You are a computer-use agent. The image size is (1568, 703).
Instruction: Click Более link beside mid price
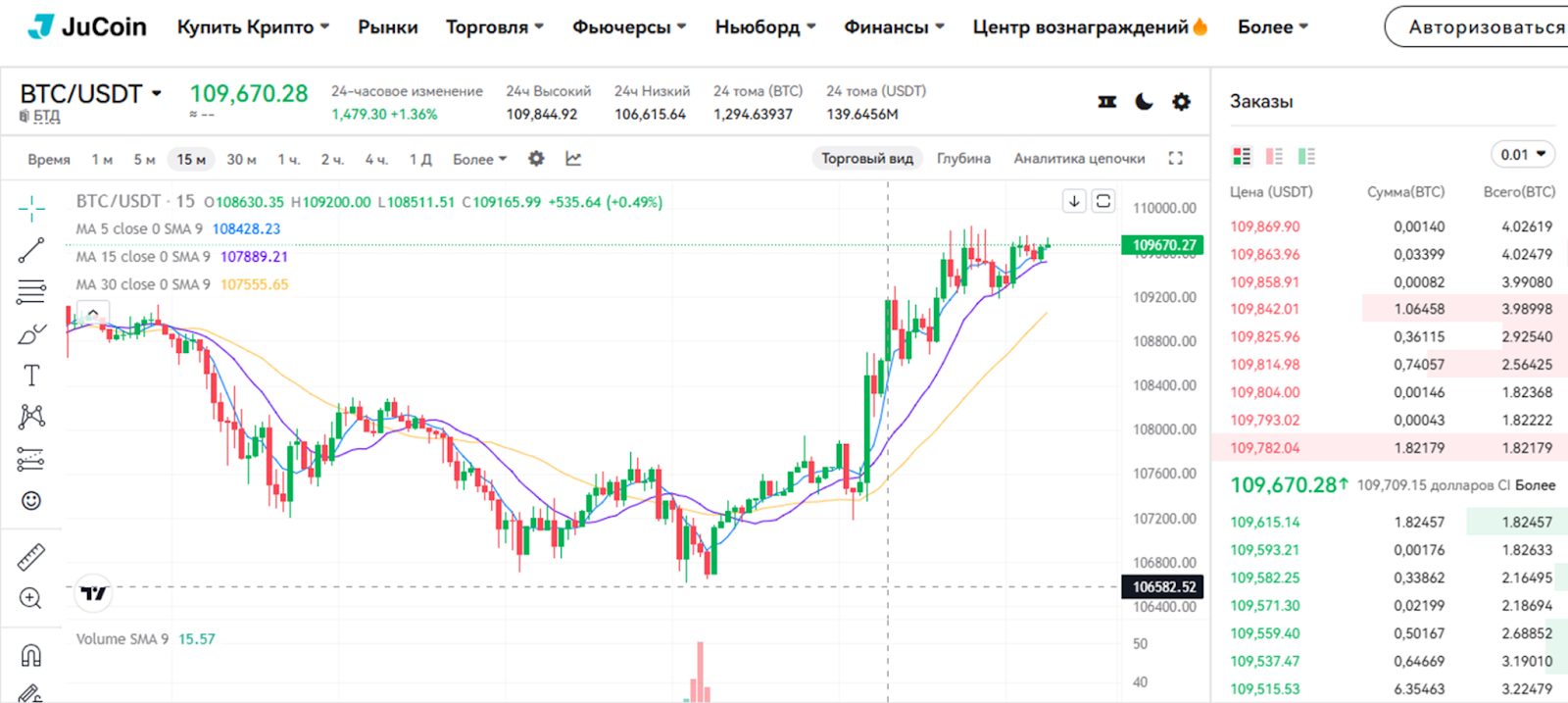1535,484
